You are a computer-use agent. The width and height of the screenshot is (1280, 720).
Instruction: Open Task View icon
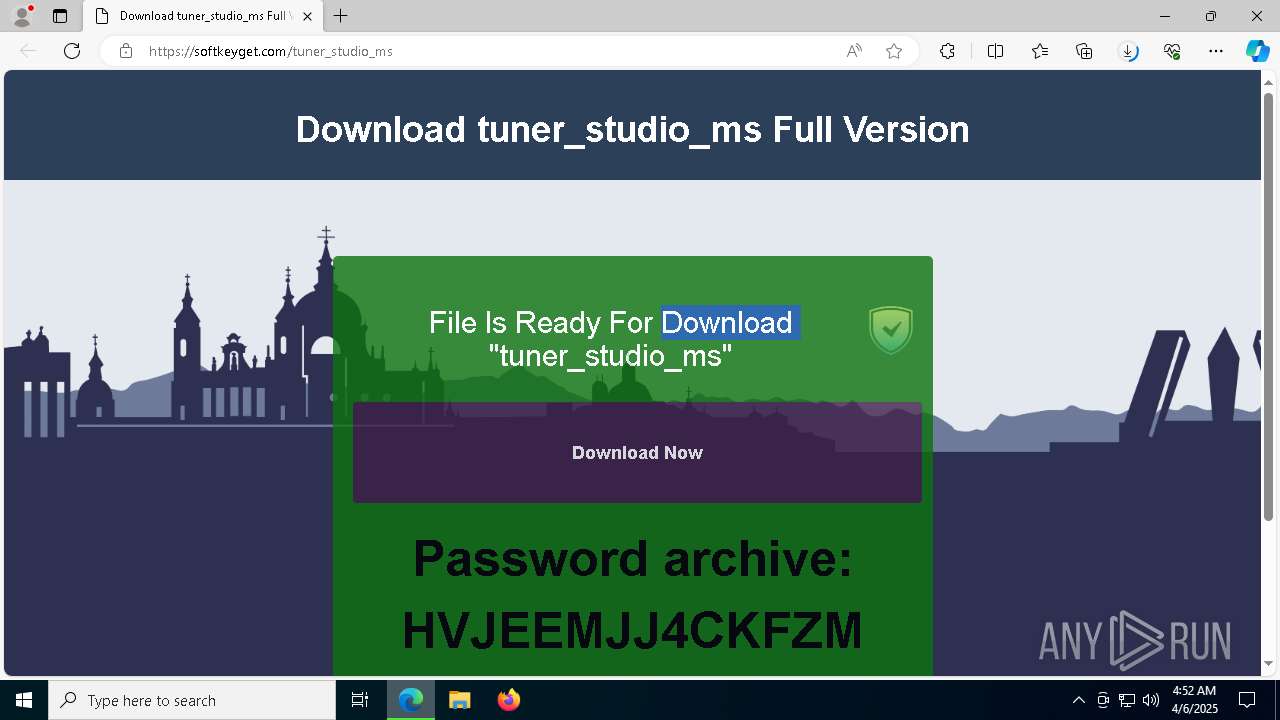(x=360, y=700)
